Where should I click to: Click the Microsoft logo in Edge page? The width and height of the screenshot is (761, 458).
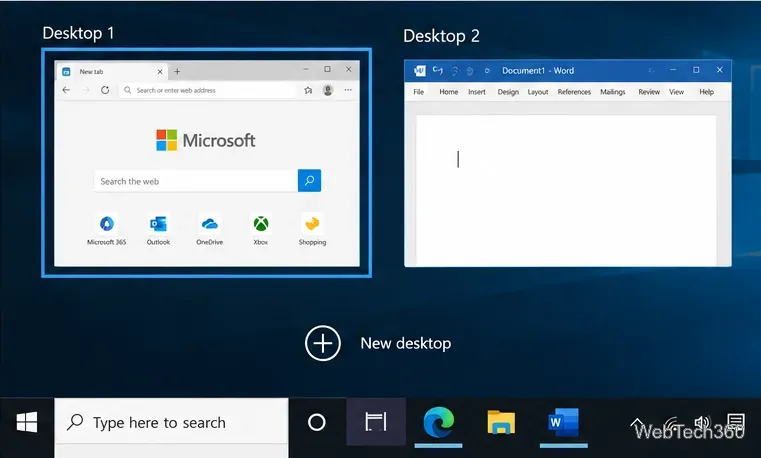[x=205, y=140]
